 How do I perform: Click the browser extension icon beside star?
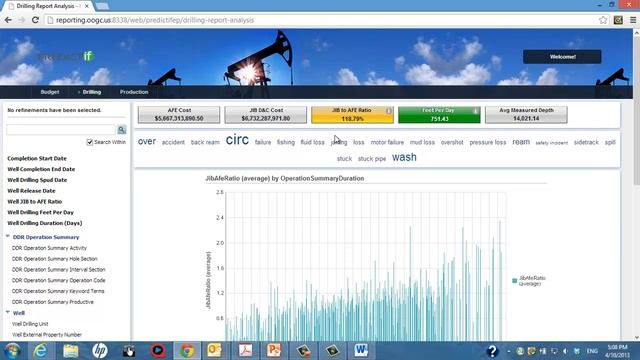pyautogui.click(x=618, y=20)
